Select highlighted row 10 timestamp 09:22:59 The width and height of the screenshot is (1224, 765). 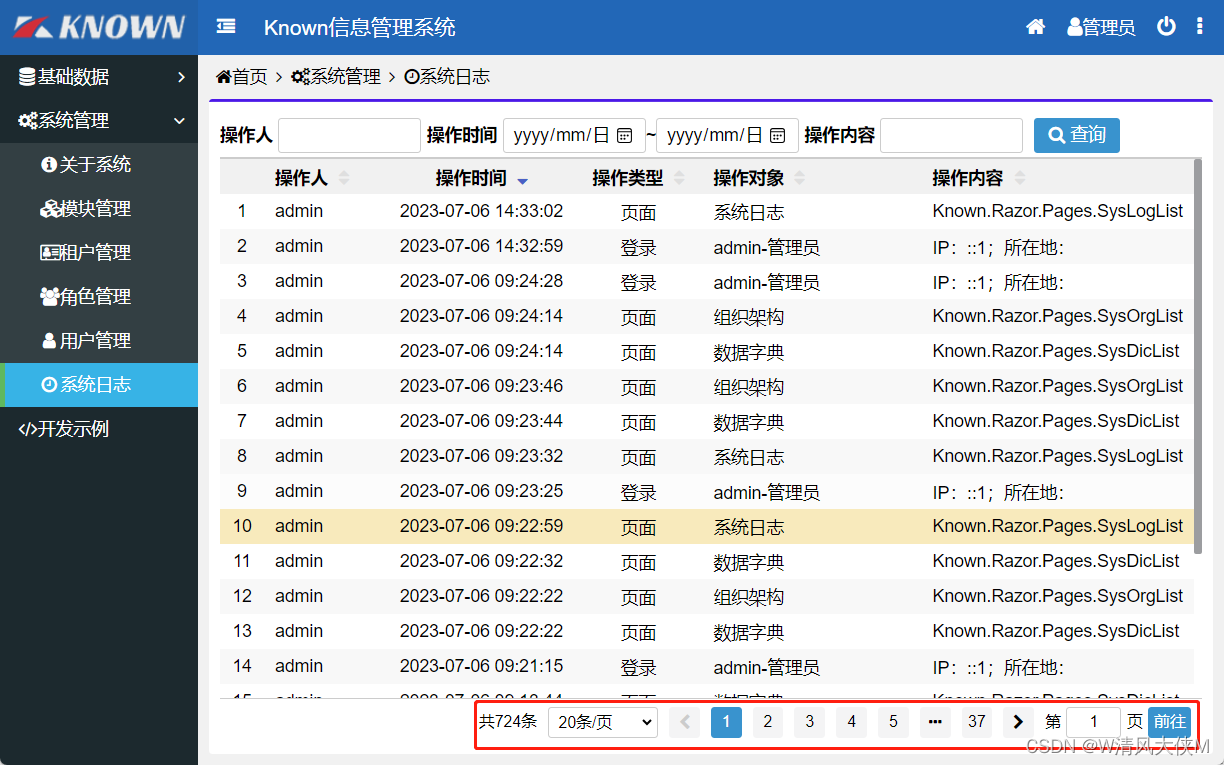point(481,526)
